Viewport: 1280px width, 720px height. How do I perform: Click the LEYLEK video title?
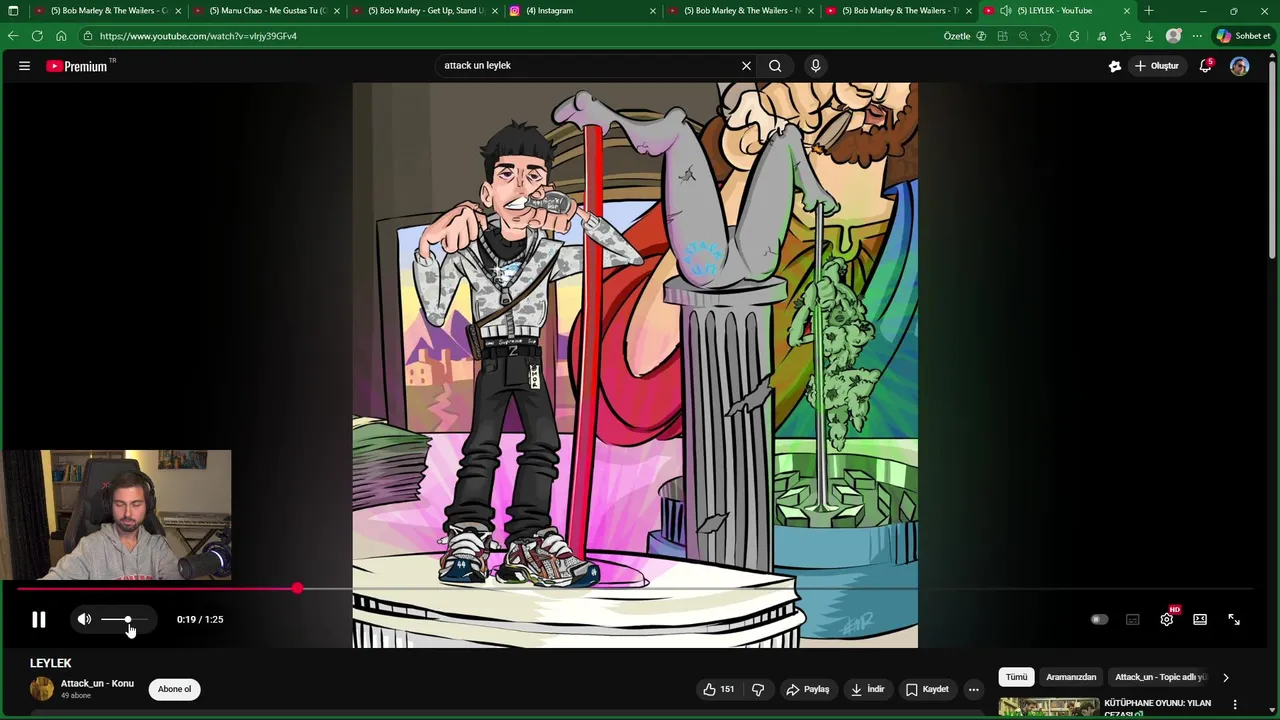point(51,663)
